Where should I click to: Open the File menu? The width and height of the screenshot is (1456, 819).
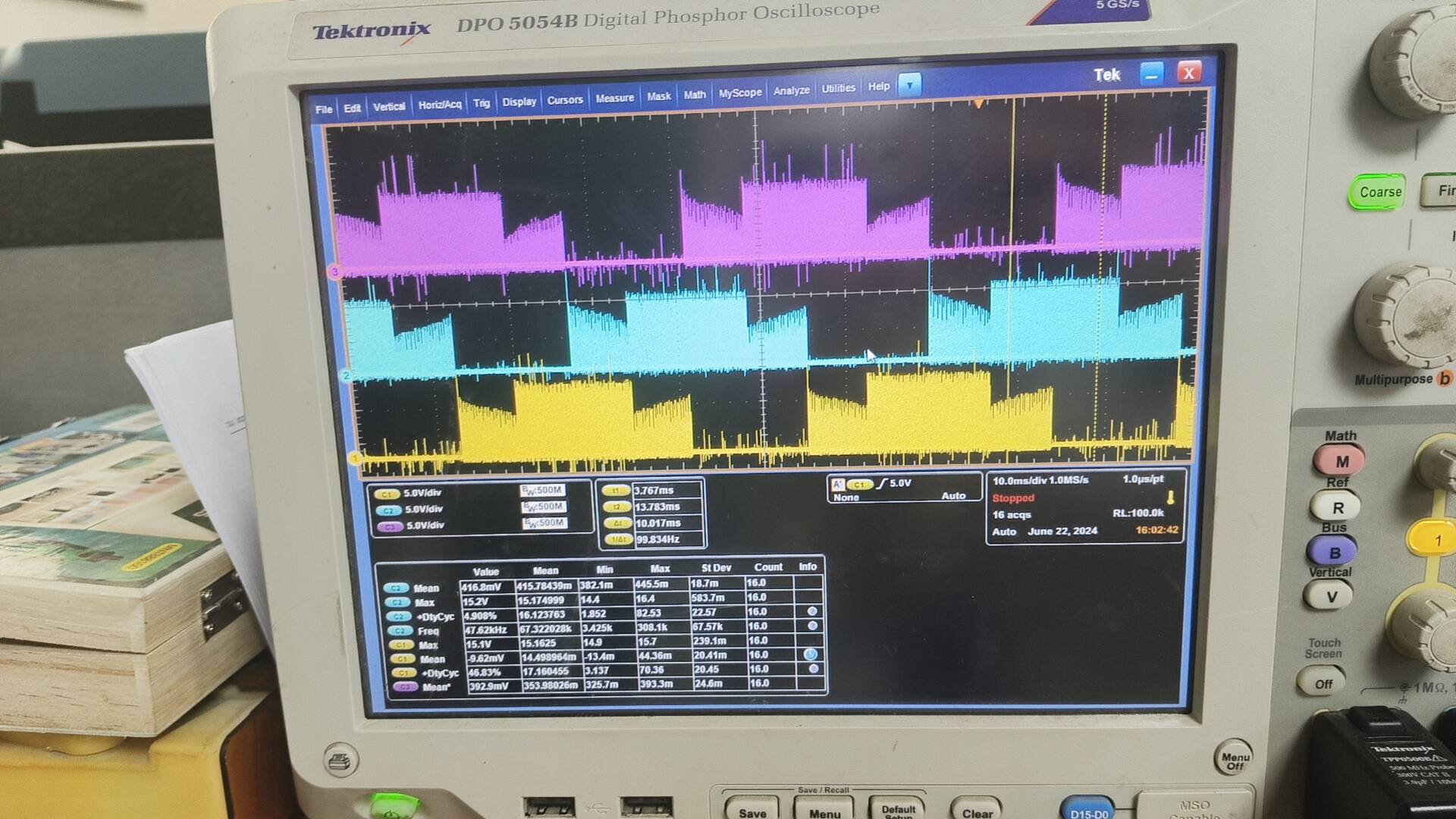tap(324, 109)
